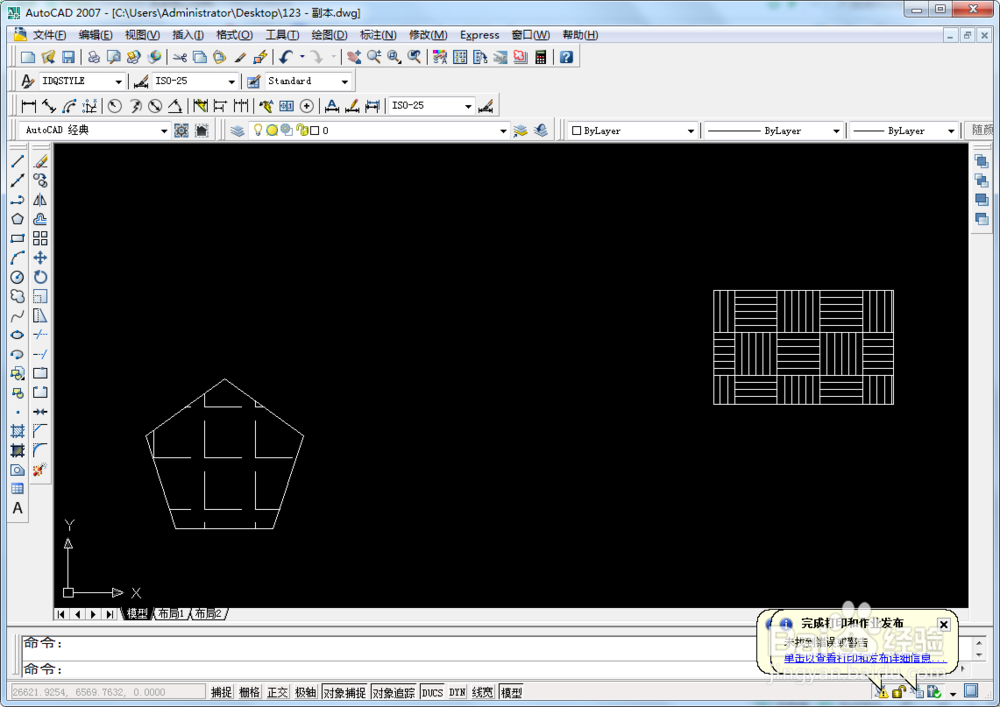
Task: Toggle 对象追踪 object tracking
Action: coord(393,692)
